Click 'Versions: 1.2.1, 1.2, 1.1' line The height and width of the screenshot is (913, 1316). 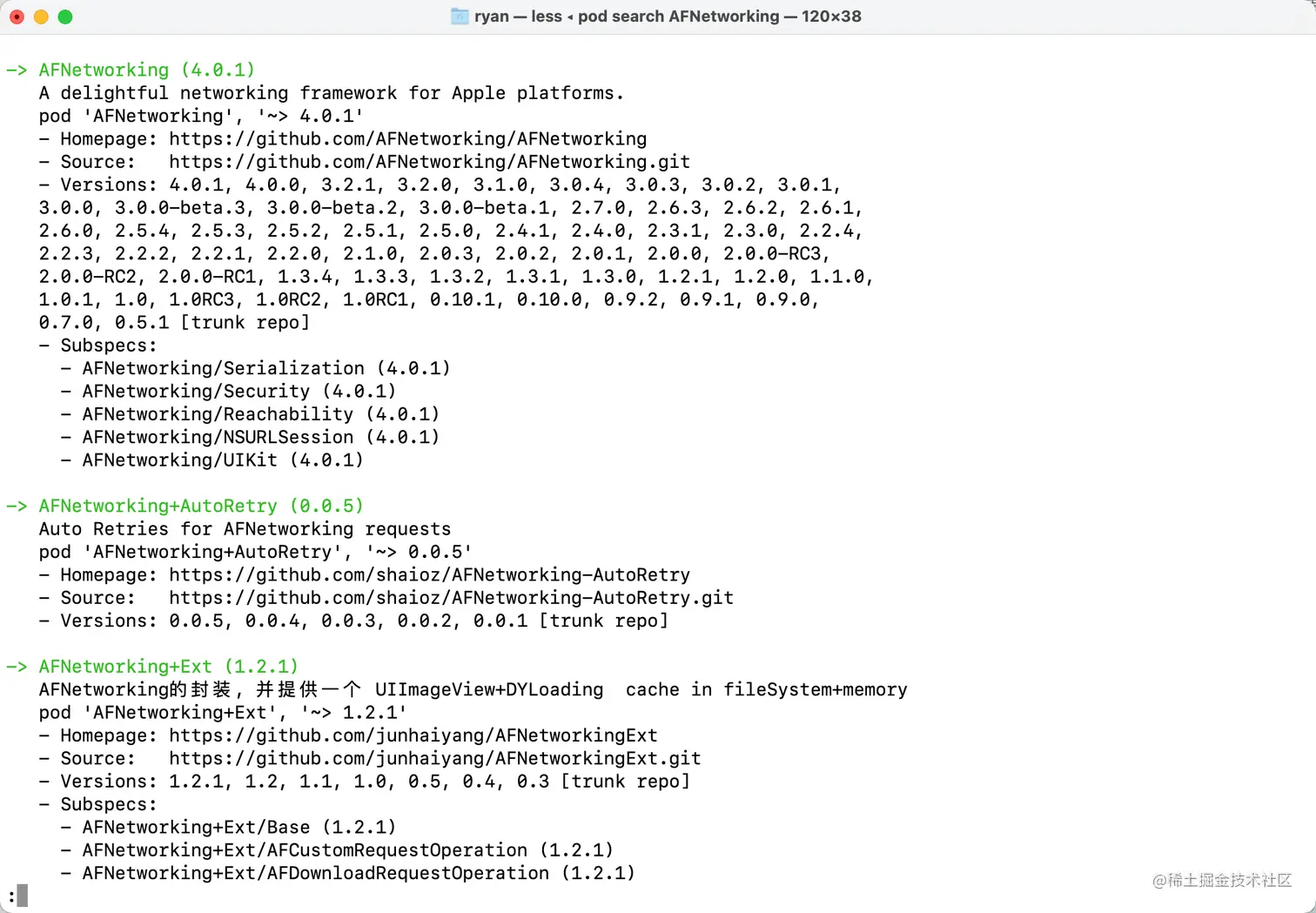point(364,781)
